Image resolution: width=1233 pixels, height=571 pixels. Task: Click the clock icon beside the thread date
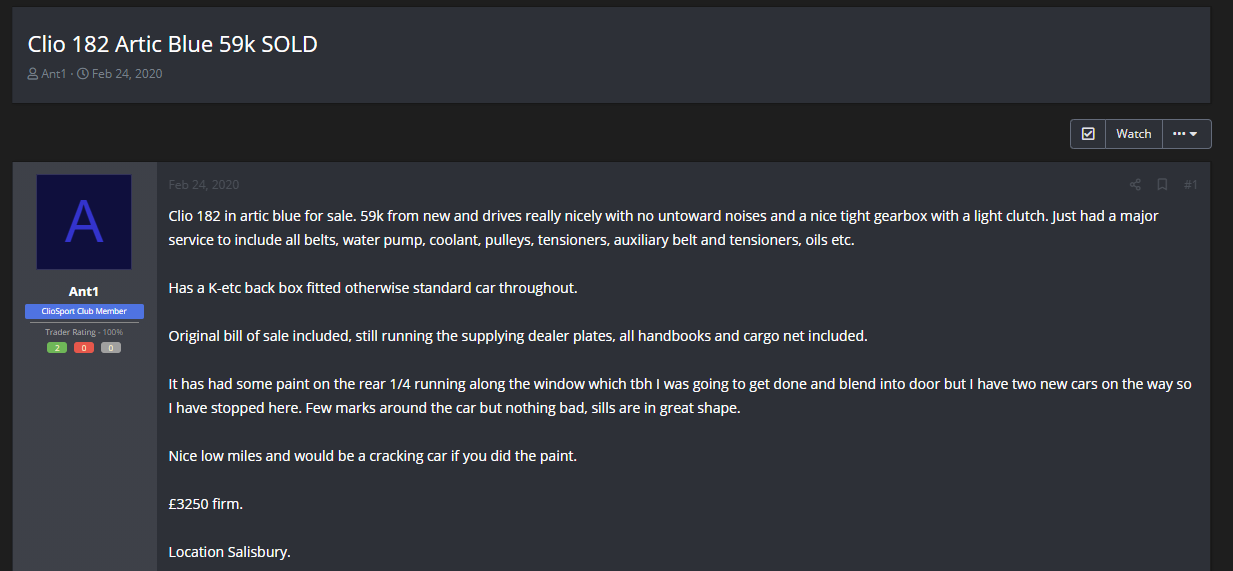[x=83, y=74]
